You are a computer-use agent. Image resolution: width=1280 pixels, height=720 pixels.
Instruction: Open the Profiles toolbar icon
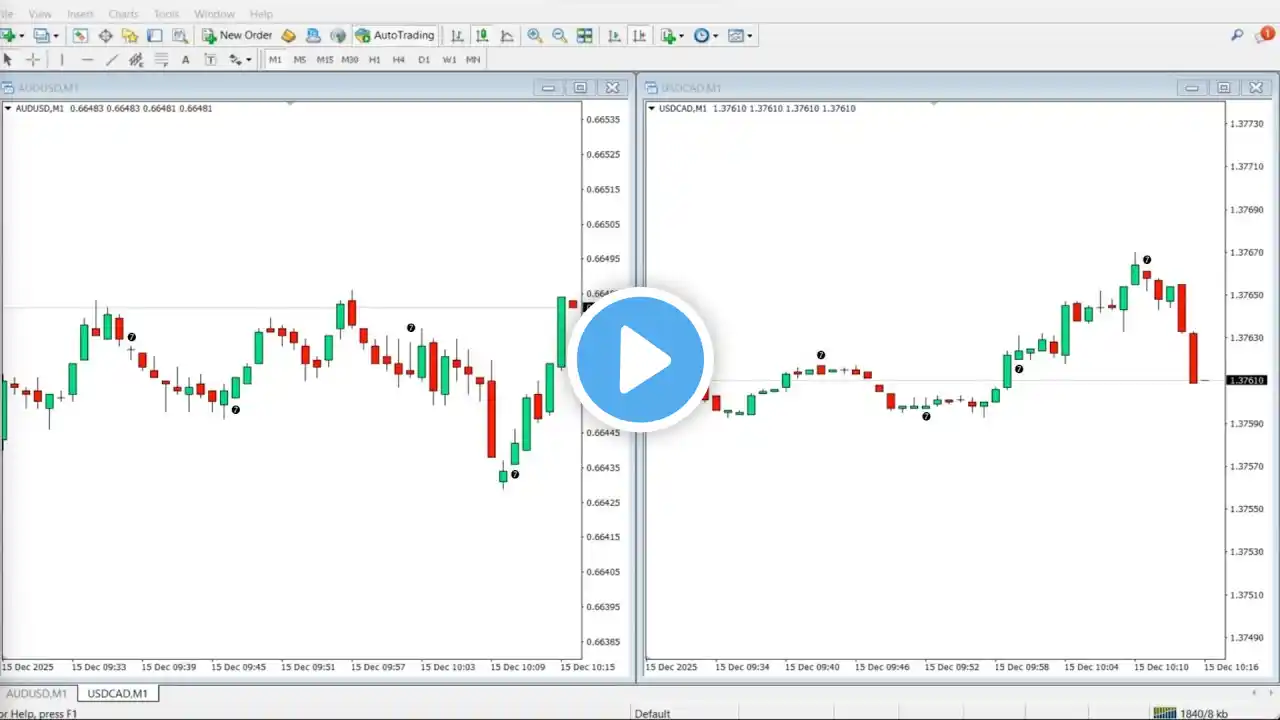tap(41, 35)
